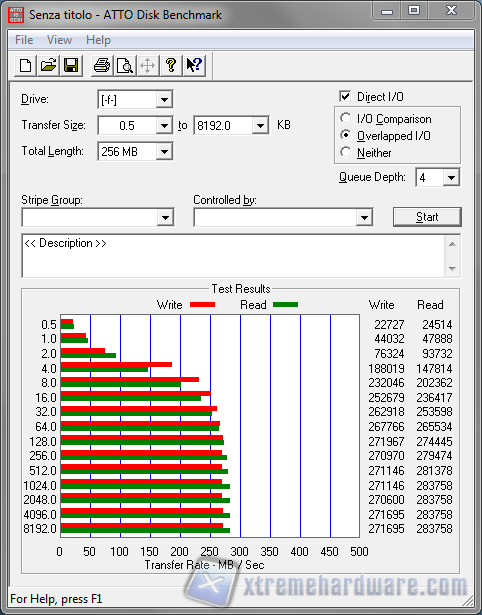Click the ATTO application icon in title bar

coord(16,15)
